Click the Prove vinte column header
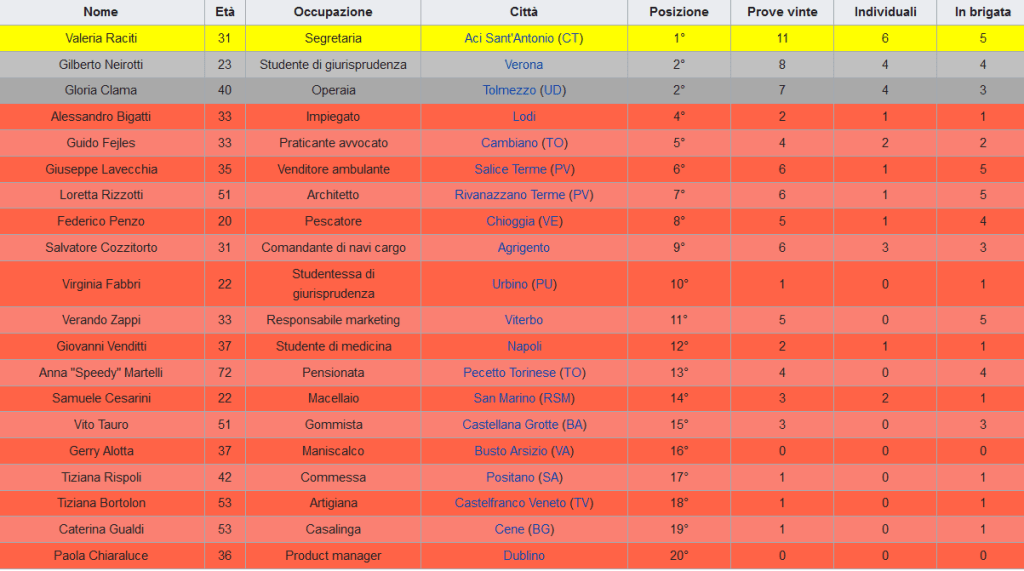The height and width of the screenshot is (571, 1024). coord(782,12)
